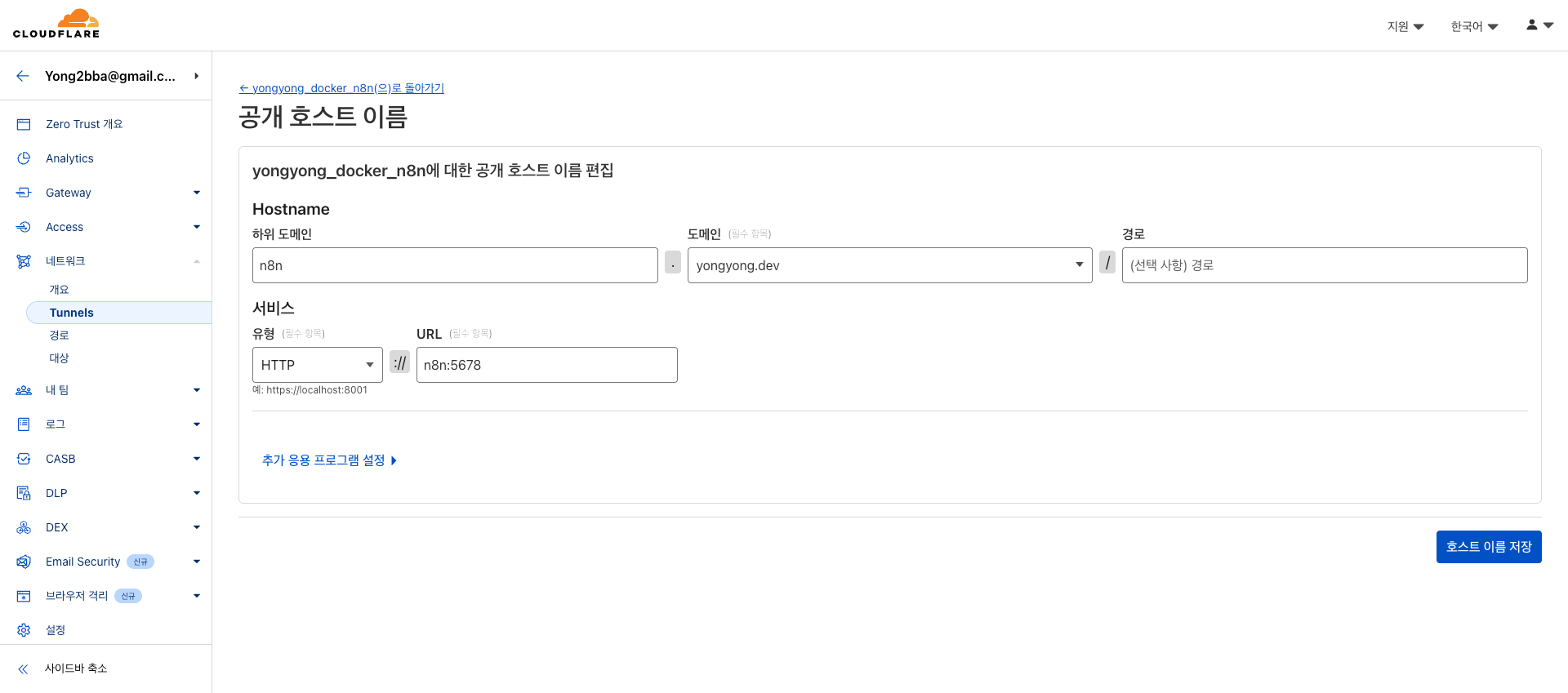1568x693 pixels.
Task: Go back using the account arrow icon
Action: tap(23, 76)
